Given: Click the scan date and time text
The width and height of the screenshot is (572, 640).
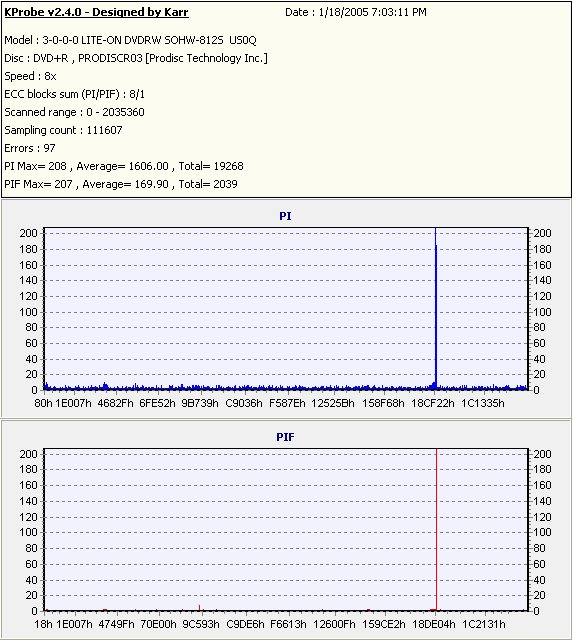Looking at the screenshot, I should tap(356, 12).
